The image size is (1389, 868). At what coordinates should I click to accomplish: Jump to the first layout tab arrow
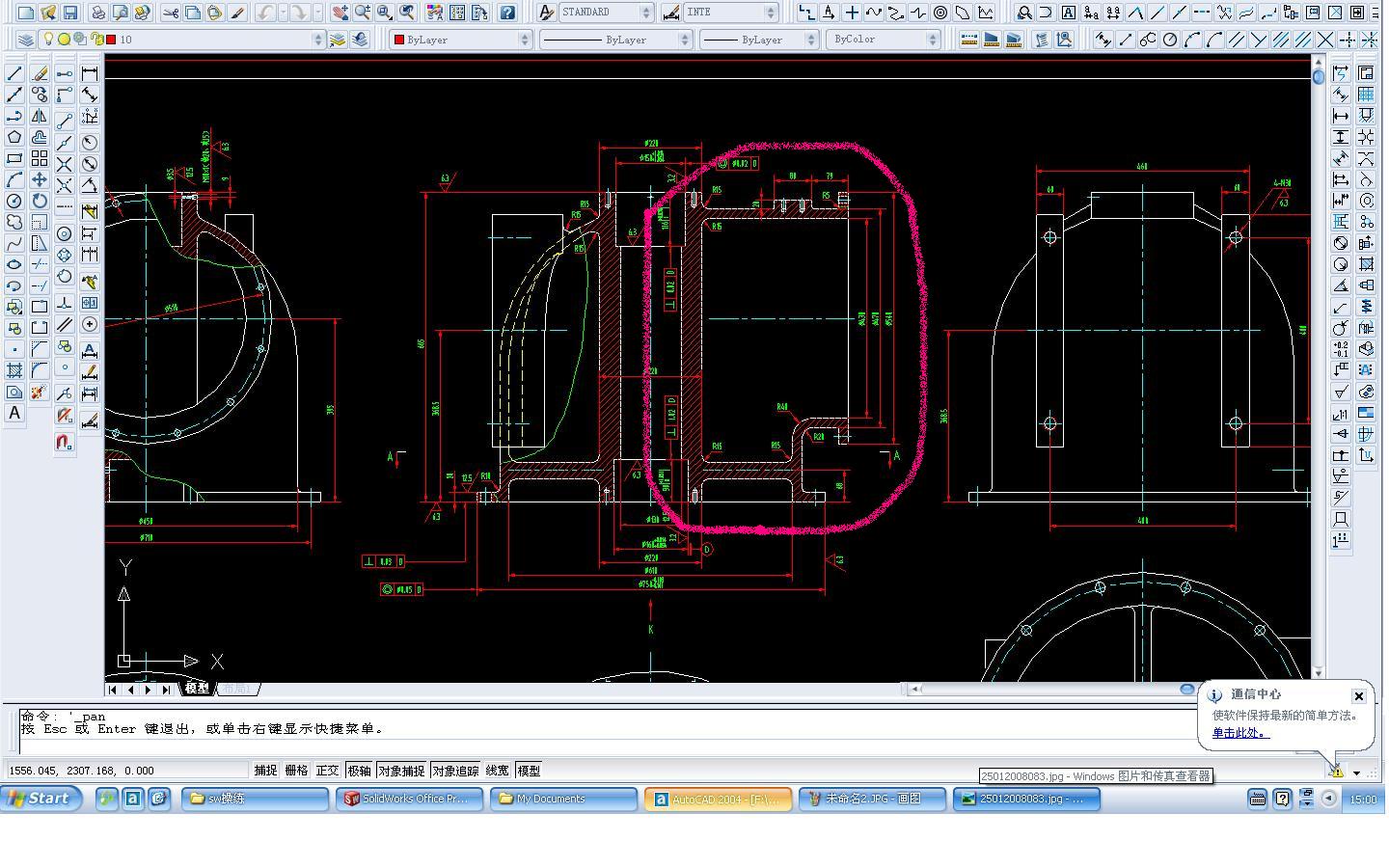[x=113, y=689]
